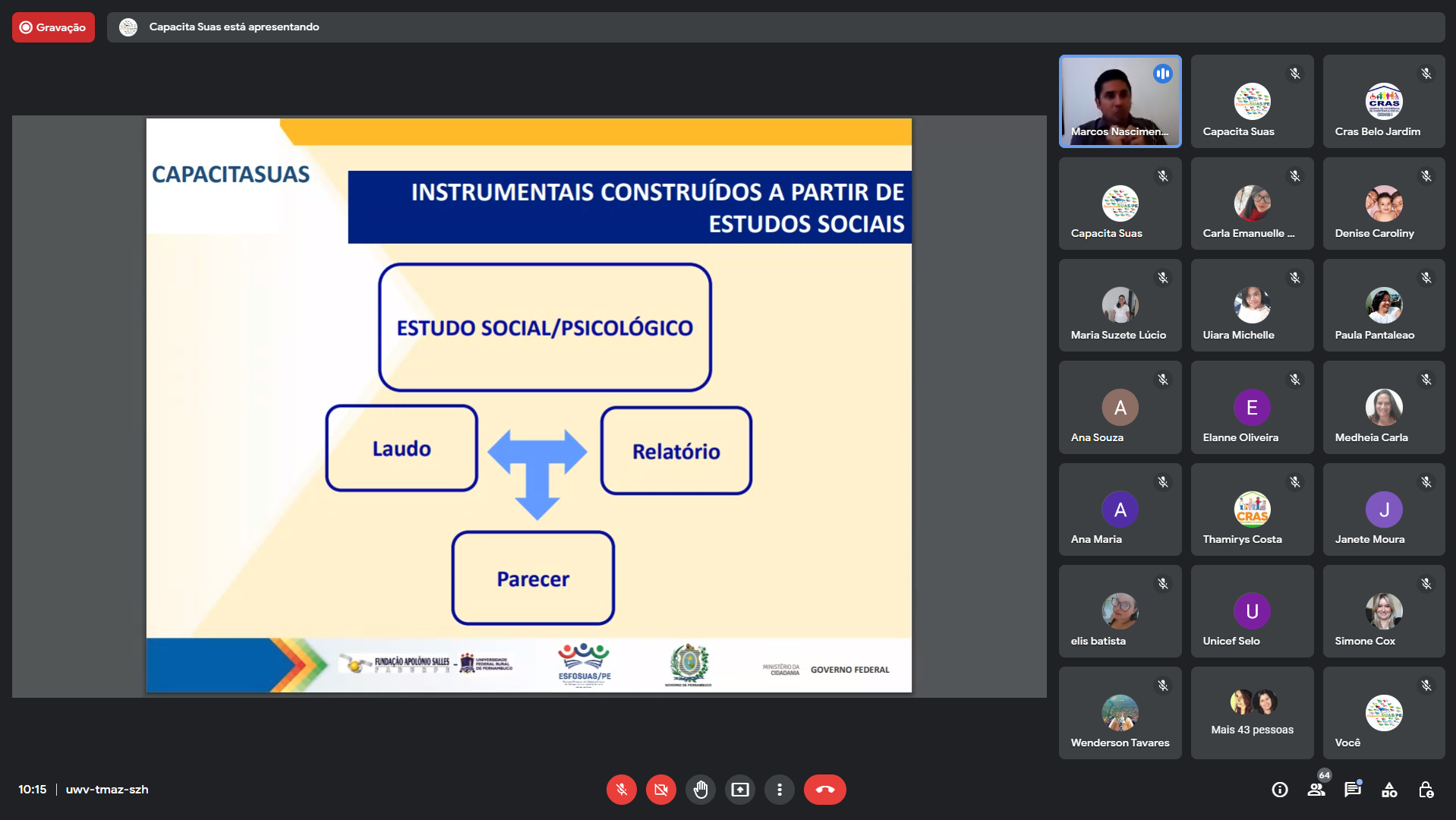Viewport: 1456px width, 820px height.
Task: Open the chat panel icon
Action: point(1352,790)
